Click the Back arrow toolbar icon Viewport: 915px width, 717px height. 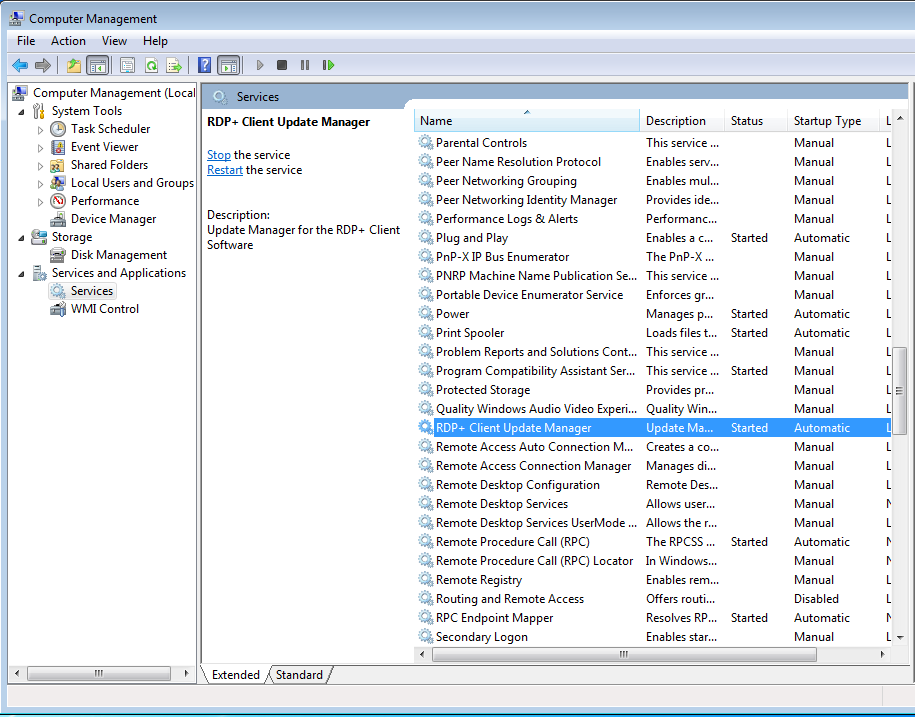(19, 66)
